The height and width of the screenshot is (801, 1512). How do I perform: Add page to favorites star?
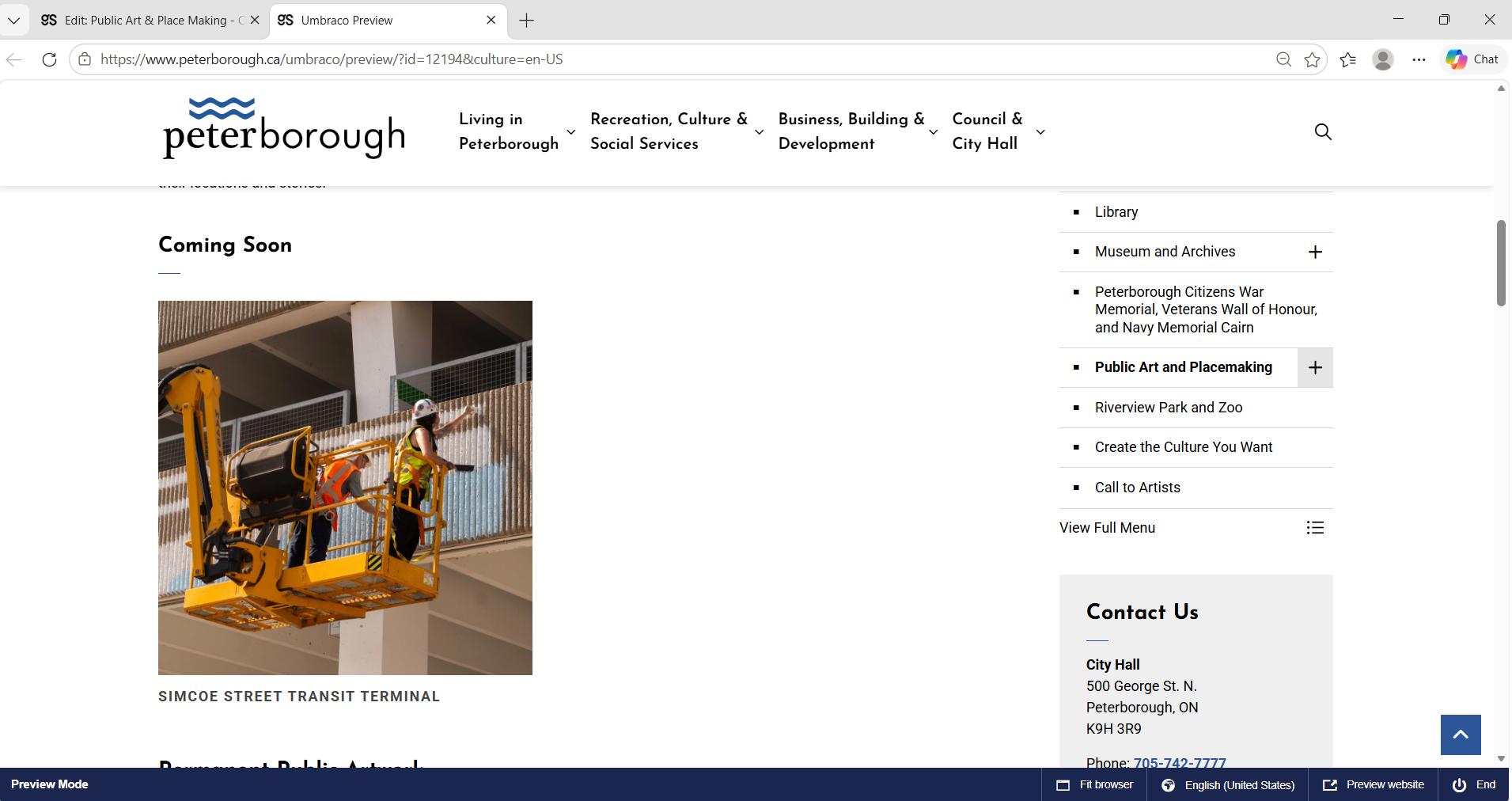(x=1313, y=59)
